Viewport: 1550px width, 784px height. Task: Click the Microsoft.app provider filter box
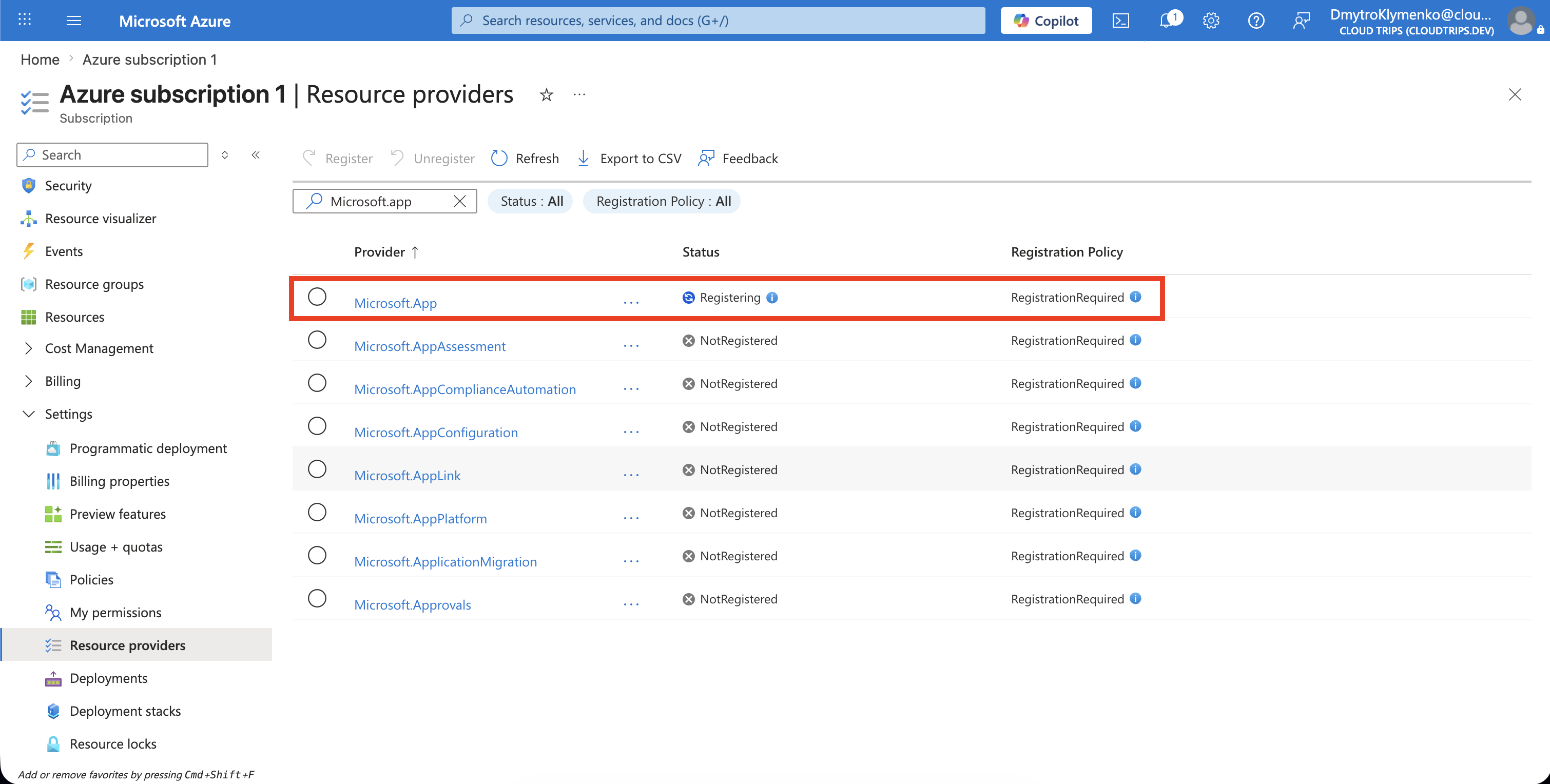384,201
